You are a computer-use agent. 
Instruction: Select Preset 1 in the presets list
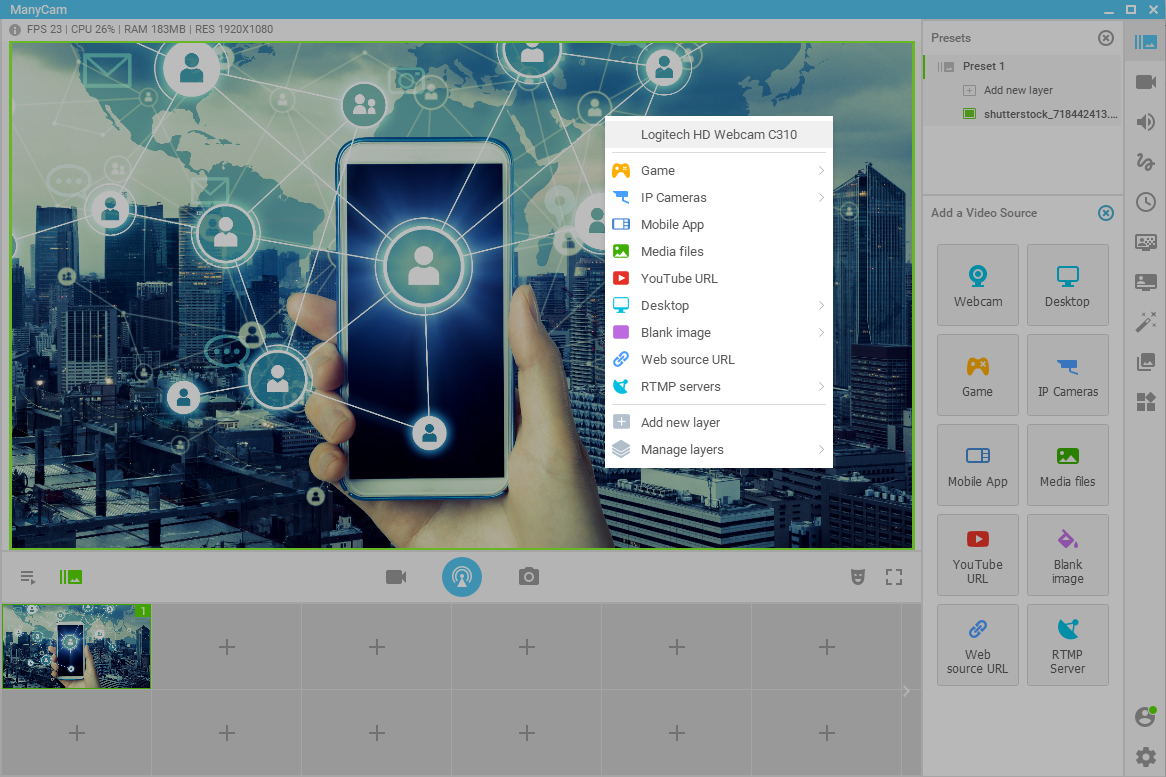[x=1022, y=66]
